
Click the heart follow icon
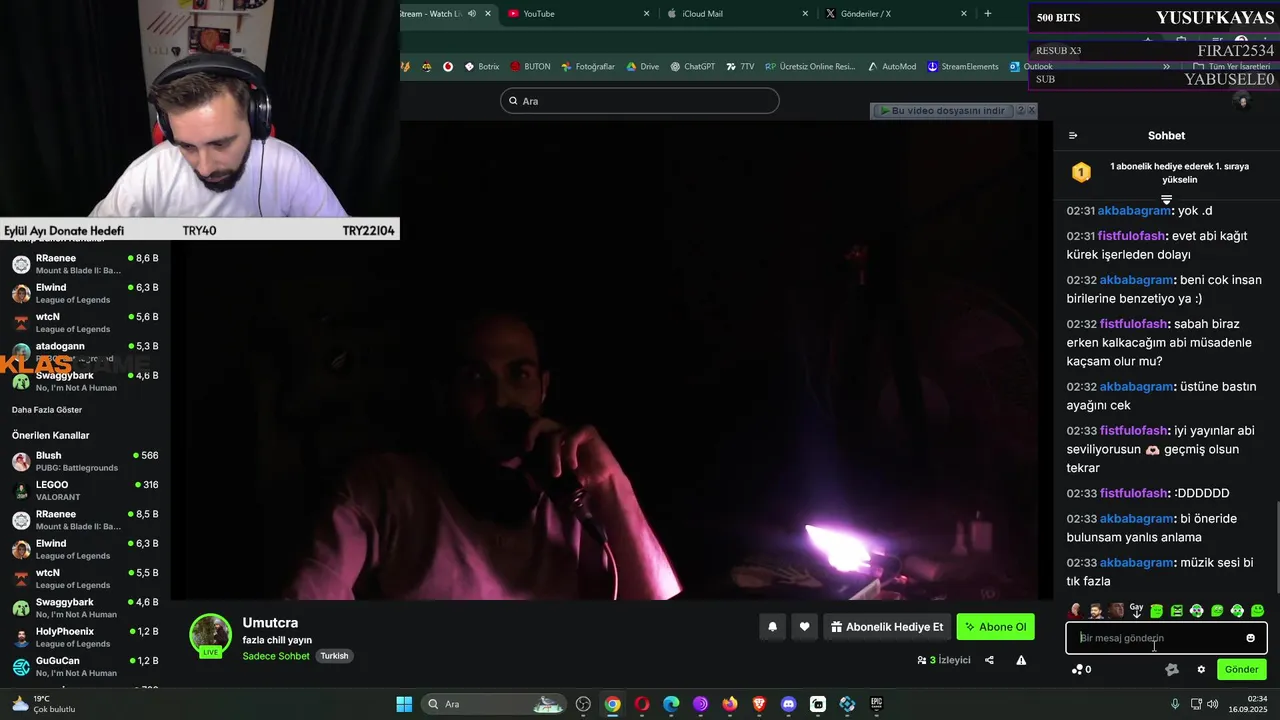(x=804, y=627)
